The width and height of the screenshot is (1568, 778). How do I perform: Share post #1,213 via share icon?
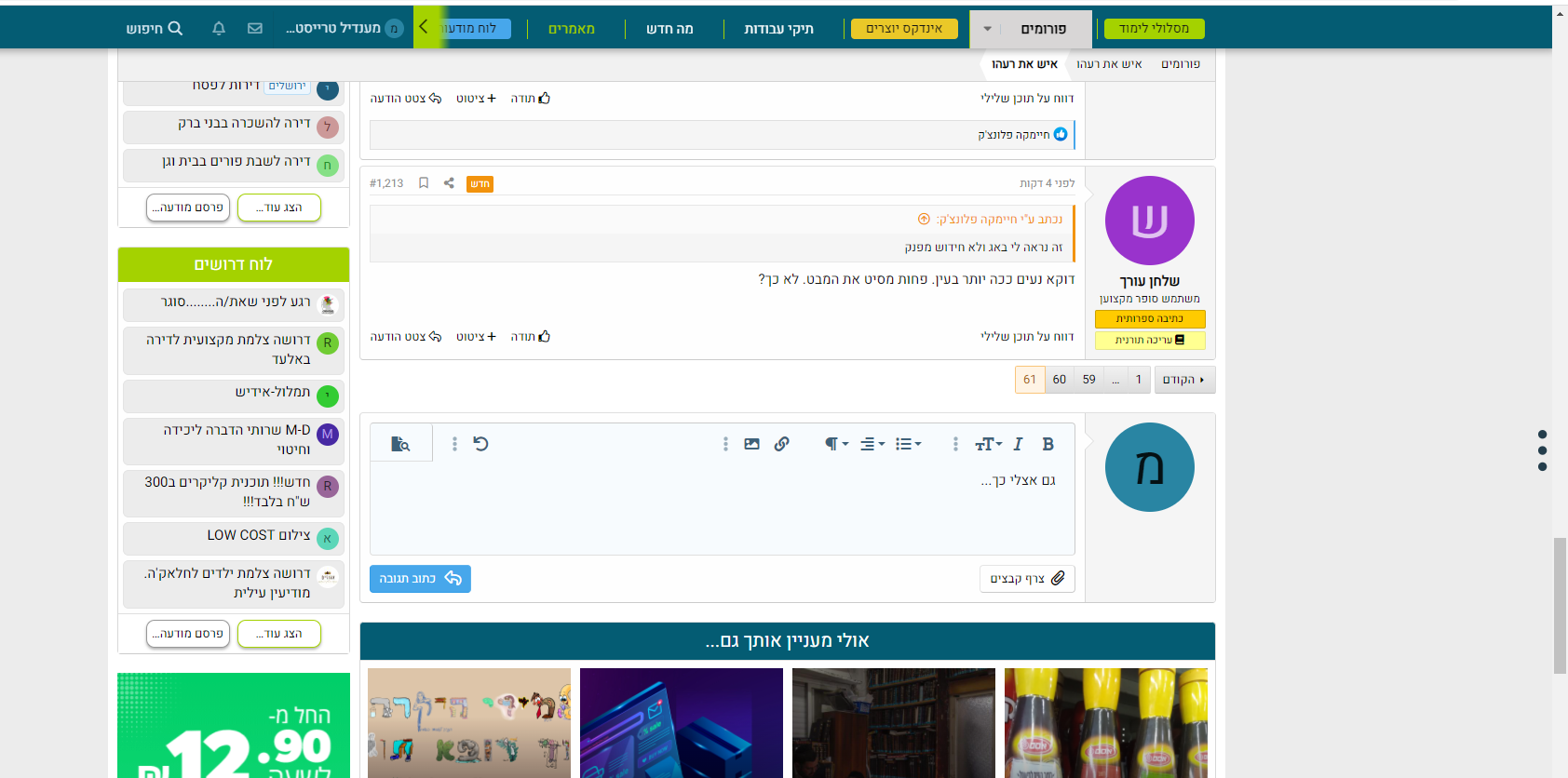(449, 183)
